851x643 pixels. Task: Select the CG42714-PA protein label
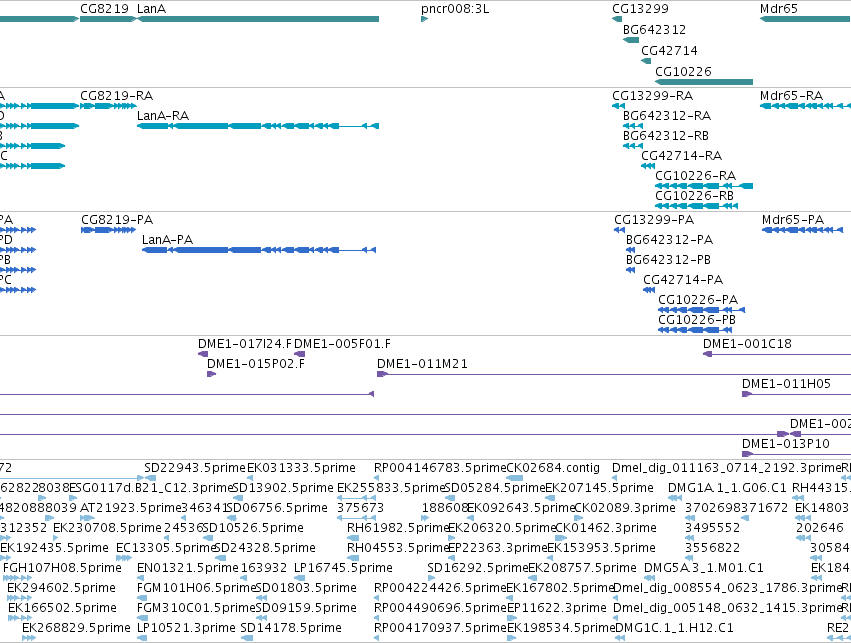683,280
